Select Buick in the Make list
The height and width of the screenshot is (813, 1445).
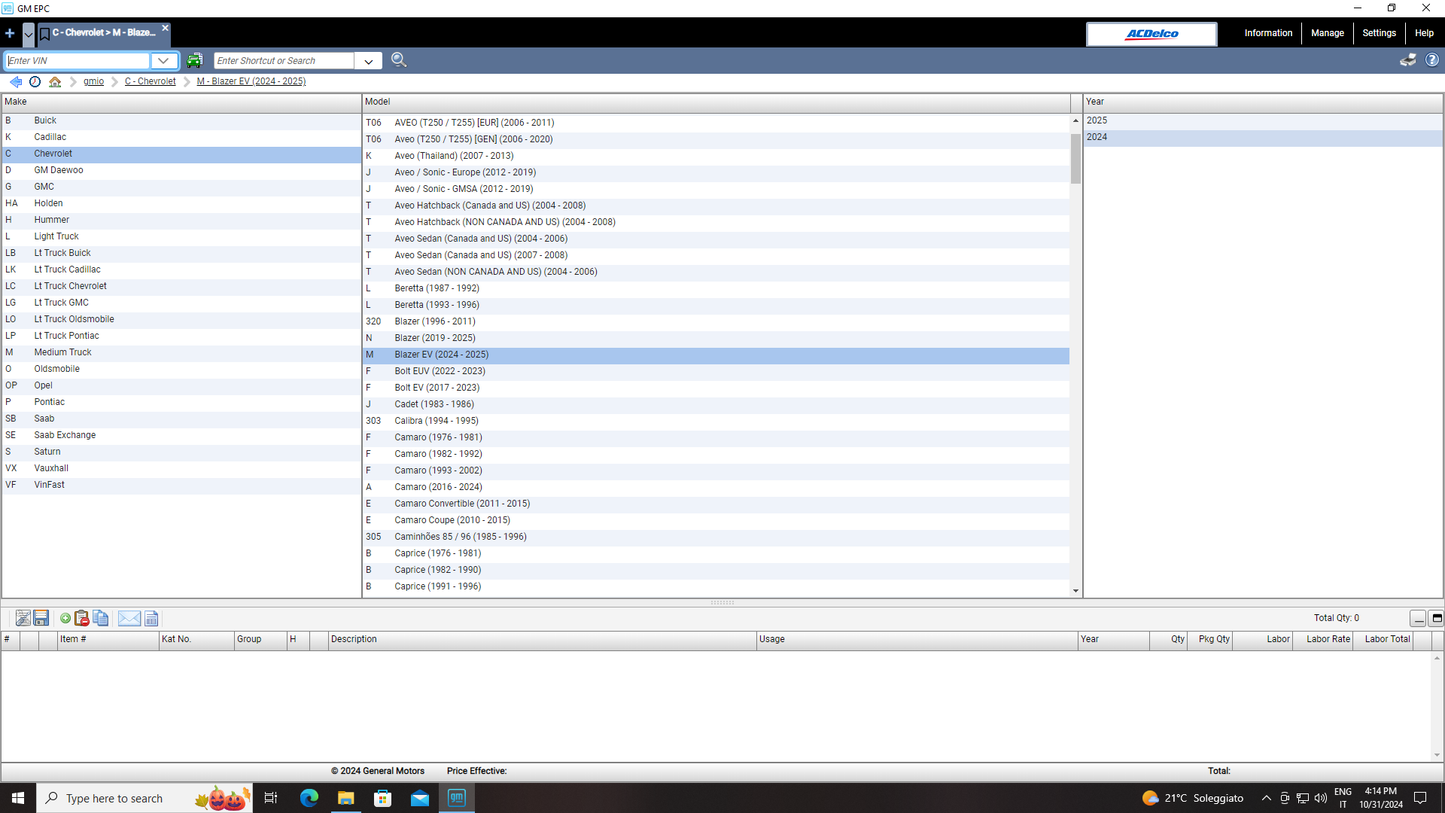pyautogui.click(x=181, y=120)
